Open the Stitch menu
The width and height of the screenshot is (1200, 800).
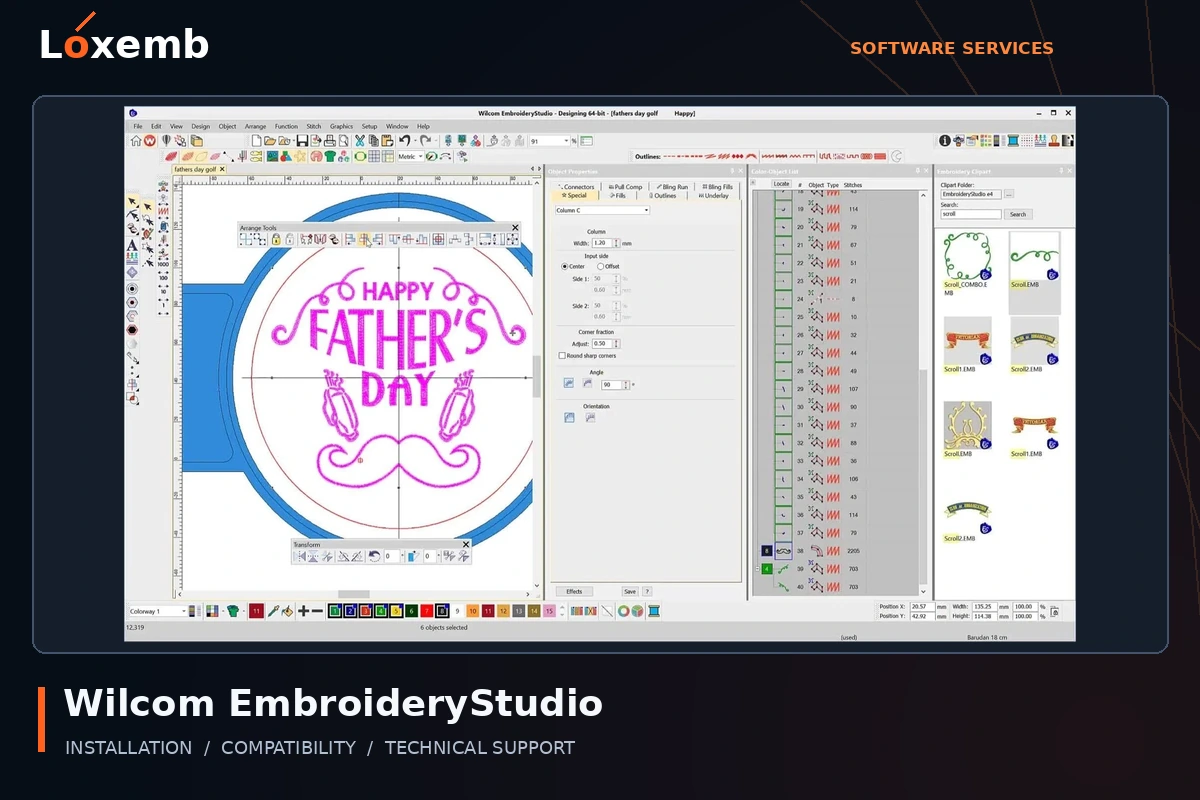point(314,126)
